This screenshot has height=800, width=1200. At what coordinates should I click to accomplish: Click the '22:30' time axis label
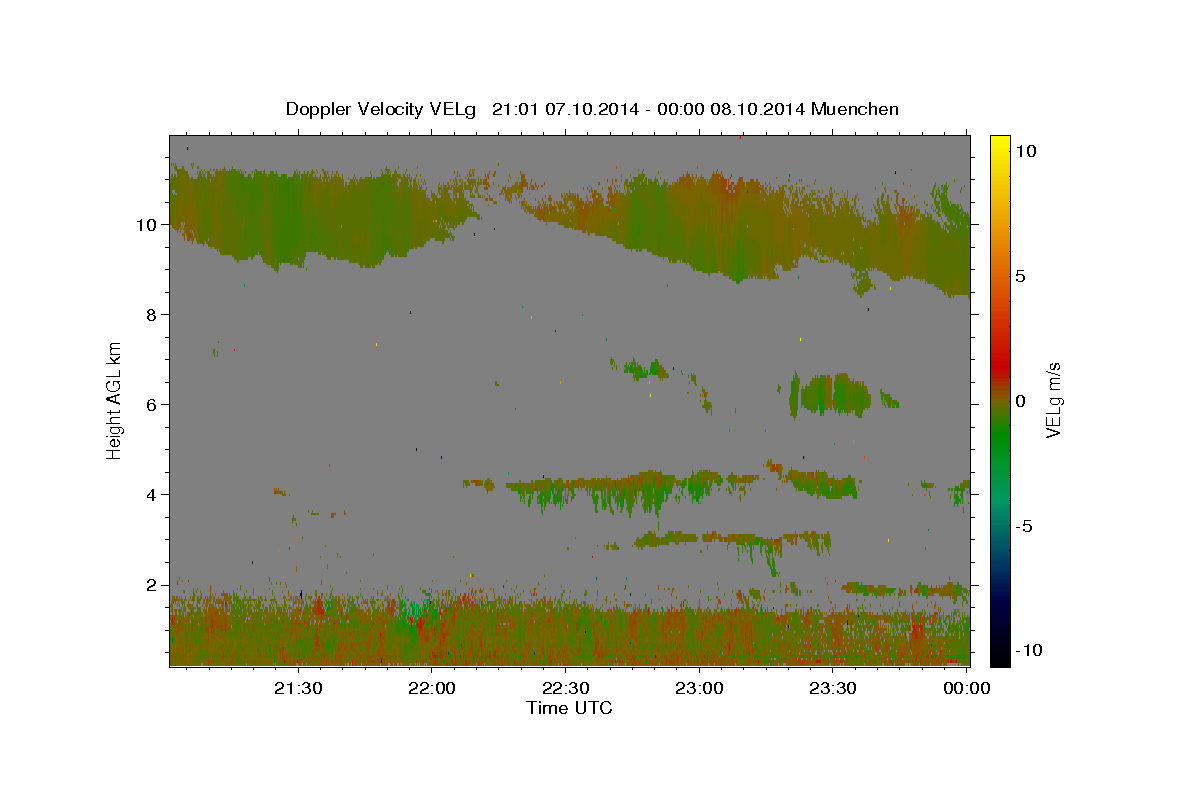(x=566, y=688)
